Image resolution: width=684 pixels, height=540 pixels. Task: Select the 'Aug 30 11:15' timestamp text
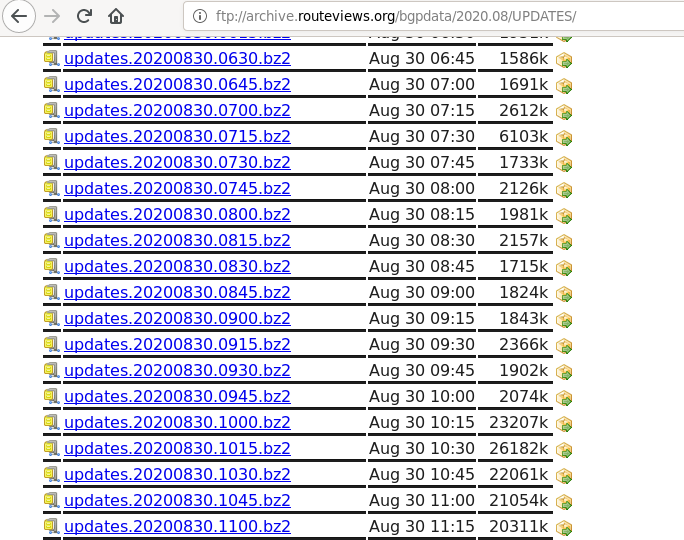pyautogui.click(x=422, y=526)
